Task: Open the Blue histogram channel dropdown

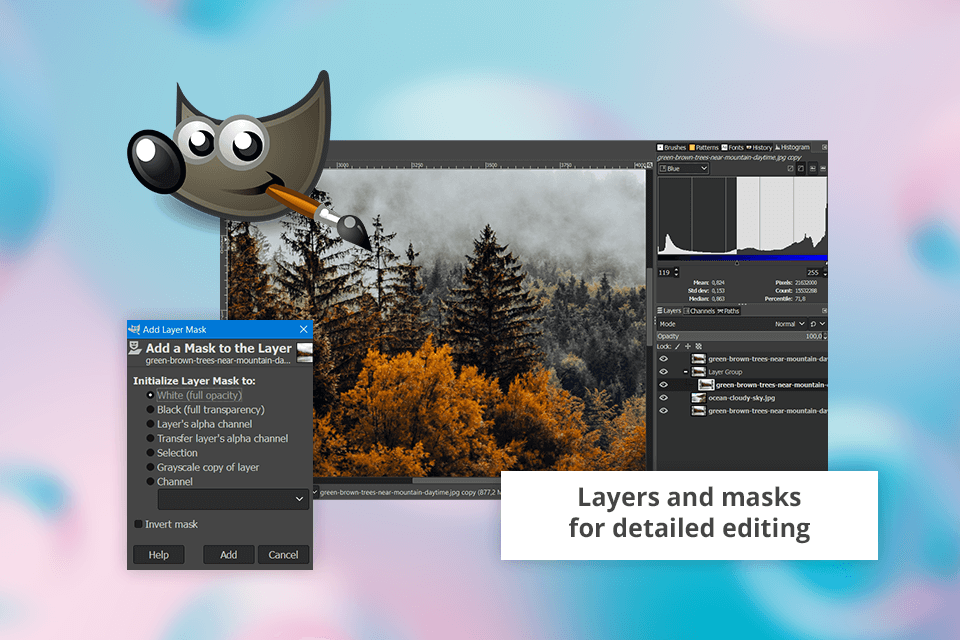Action: (683, 168)
